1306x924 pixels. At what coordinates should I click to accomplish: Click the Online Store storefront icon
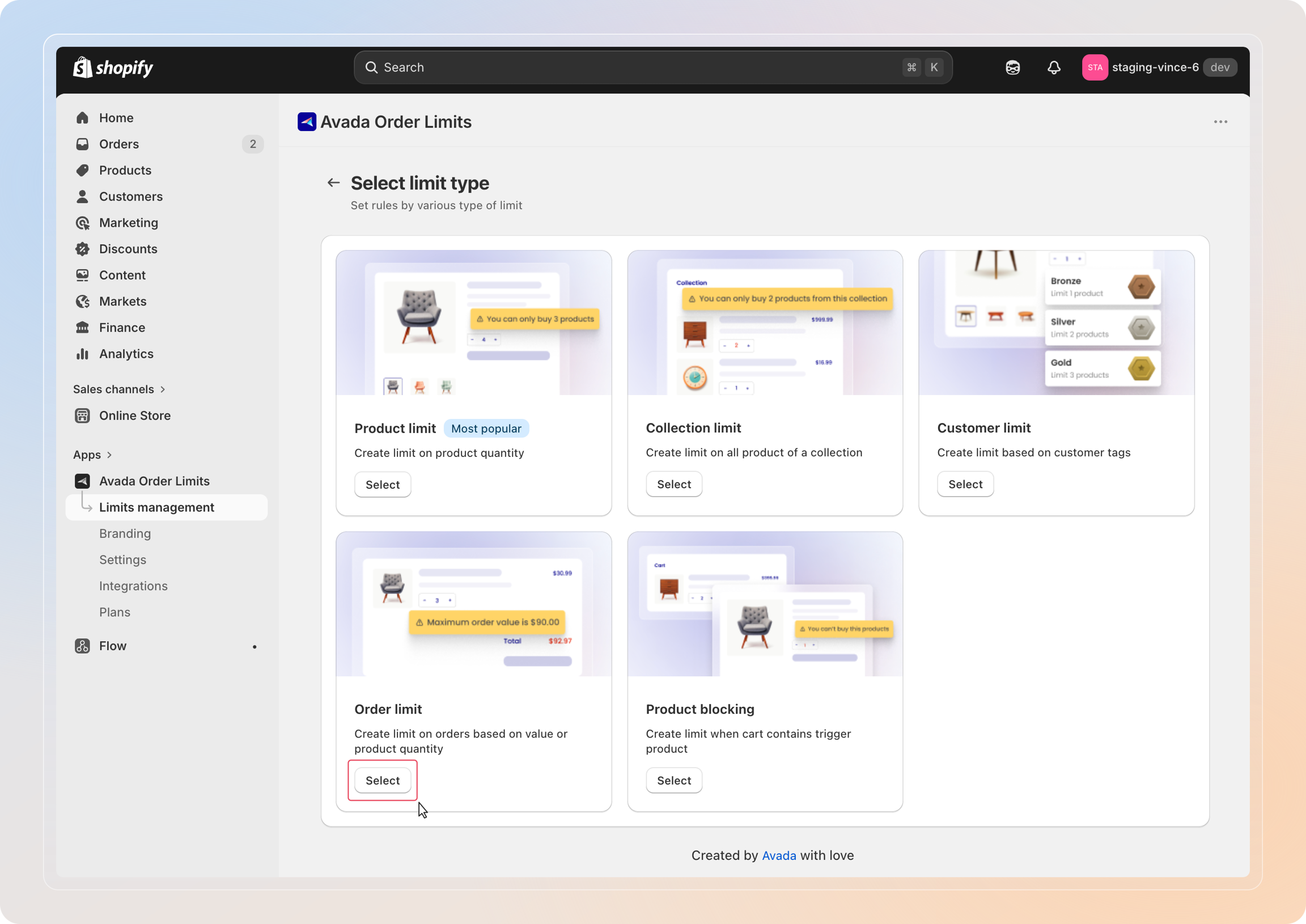tap(83, 416)
